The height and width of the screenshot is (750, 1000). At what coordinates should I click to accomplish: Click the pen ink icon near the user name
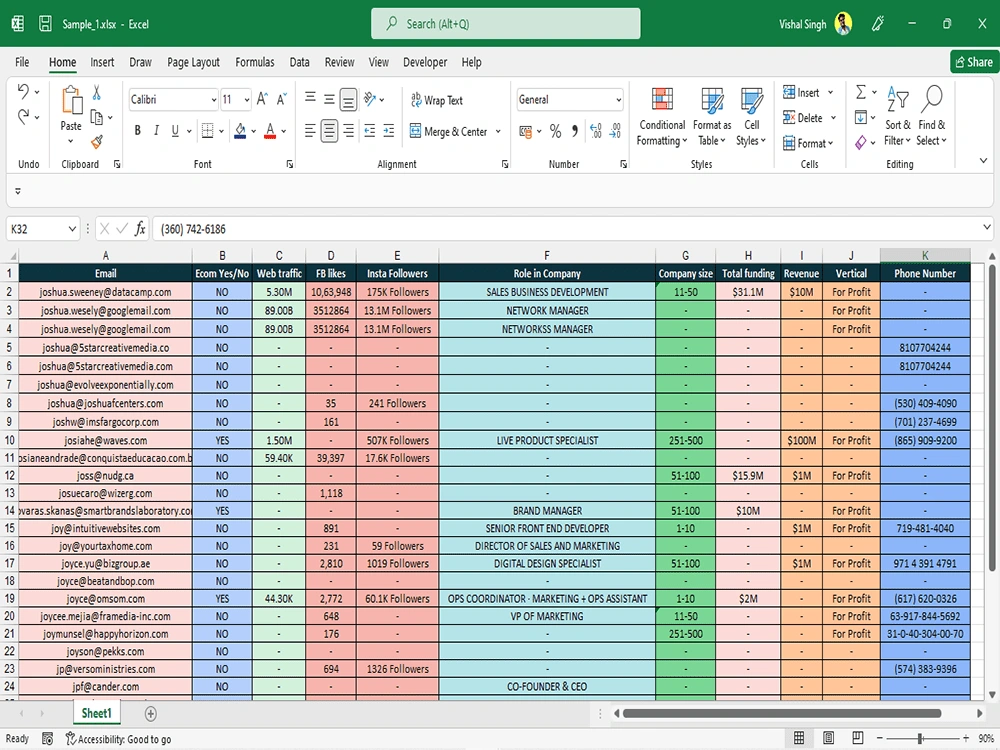[878, 24]
